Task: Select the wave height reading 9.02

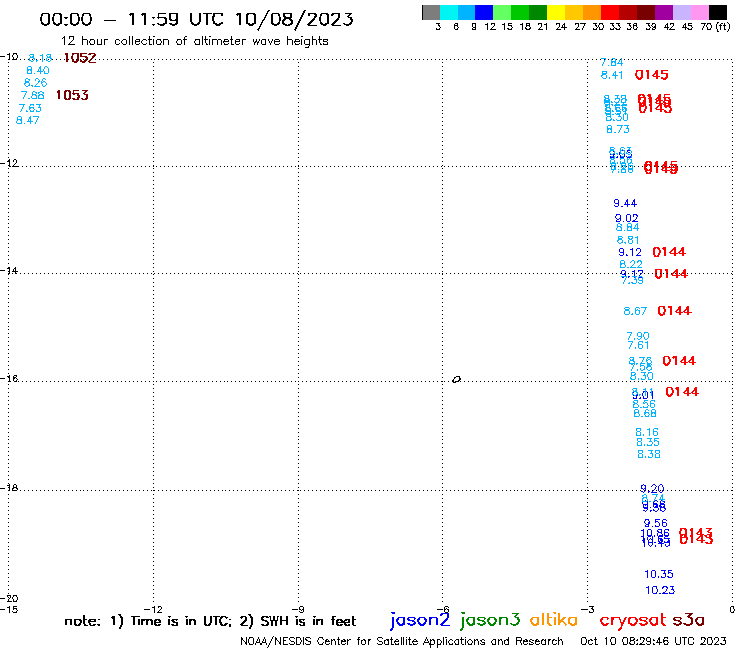Action: (x=626, y=218)
